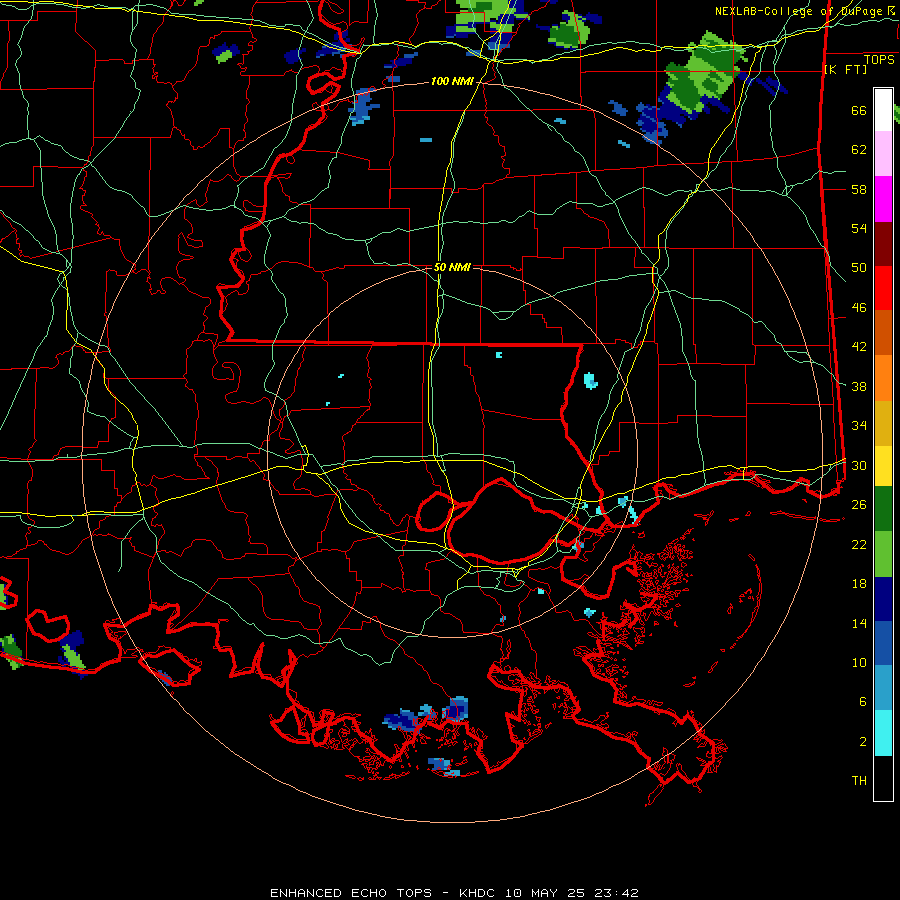Click the "23:42" timestamp in caption
Screen dimensions: 900x900
click(x=615, y=893)
